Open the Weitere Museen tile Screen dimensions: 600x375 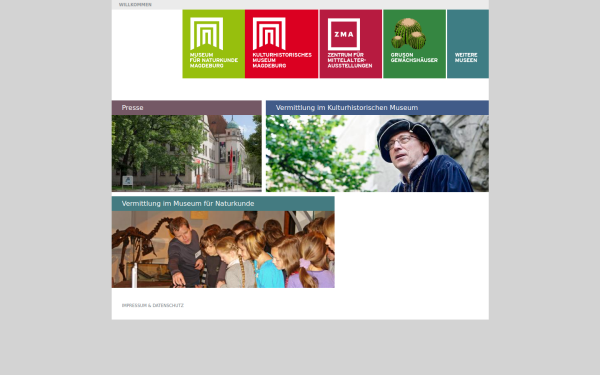pyautogui.click(x=468, y=44)
